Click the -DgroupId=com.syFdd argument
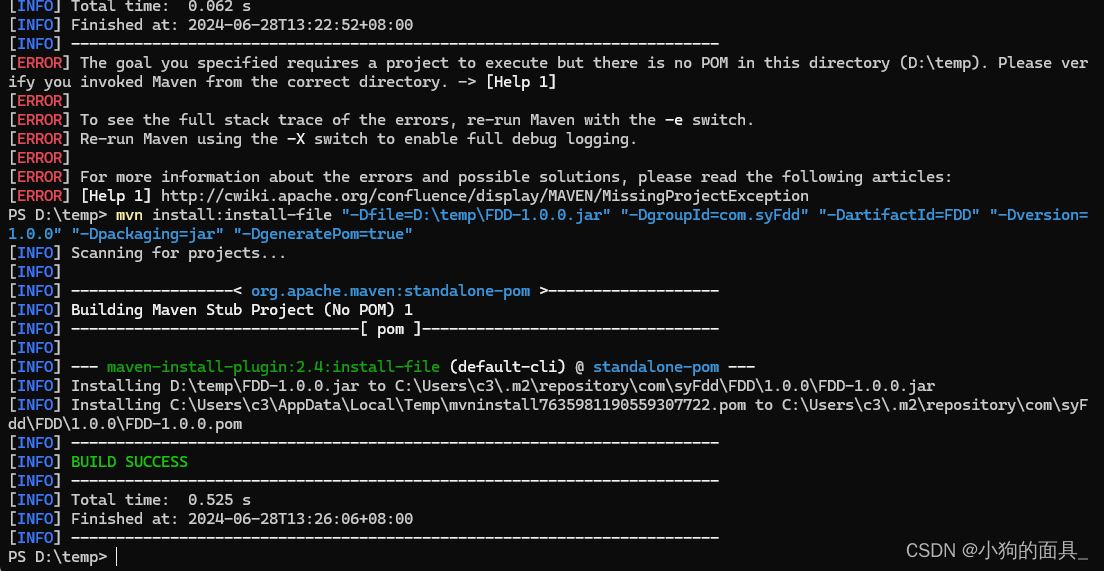The image size is (1104, 571). click(x=715, y=215)
